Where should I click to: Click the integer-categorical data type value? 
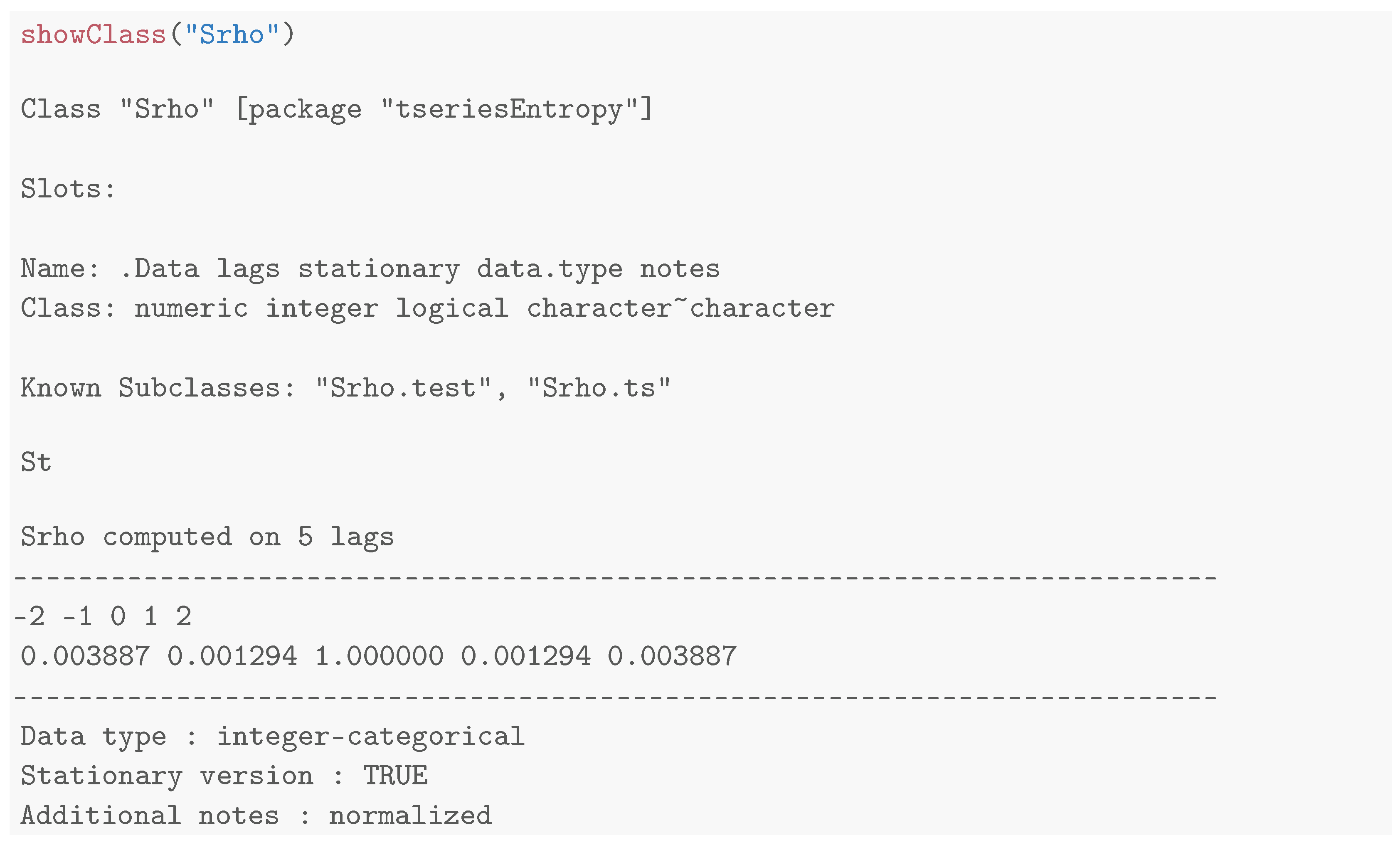point(370,737)
